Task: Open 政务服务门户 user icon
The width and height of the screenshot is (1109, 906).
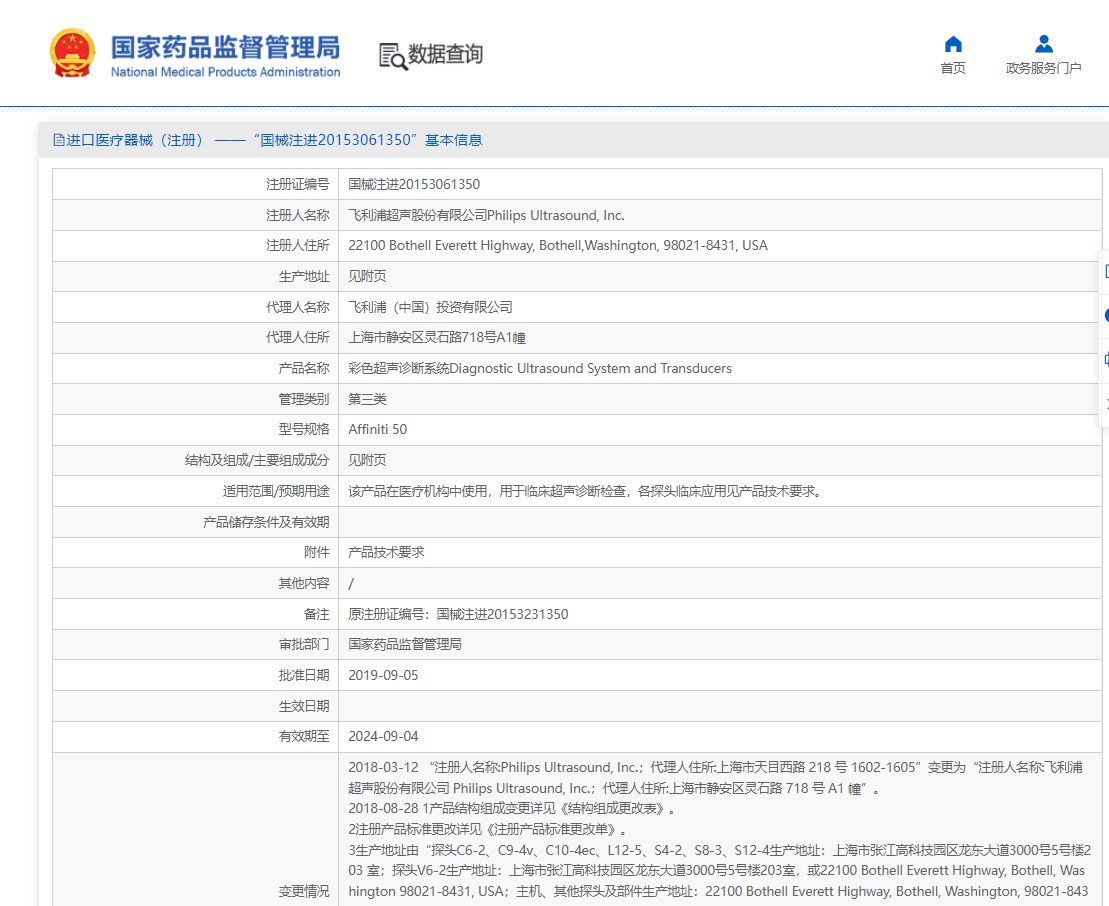Action: tap(1043, 44)
